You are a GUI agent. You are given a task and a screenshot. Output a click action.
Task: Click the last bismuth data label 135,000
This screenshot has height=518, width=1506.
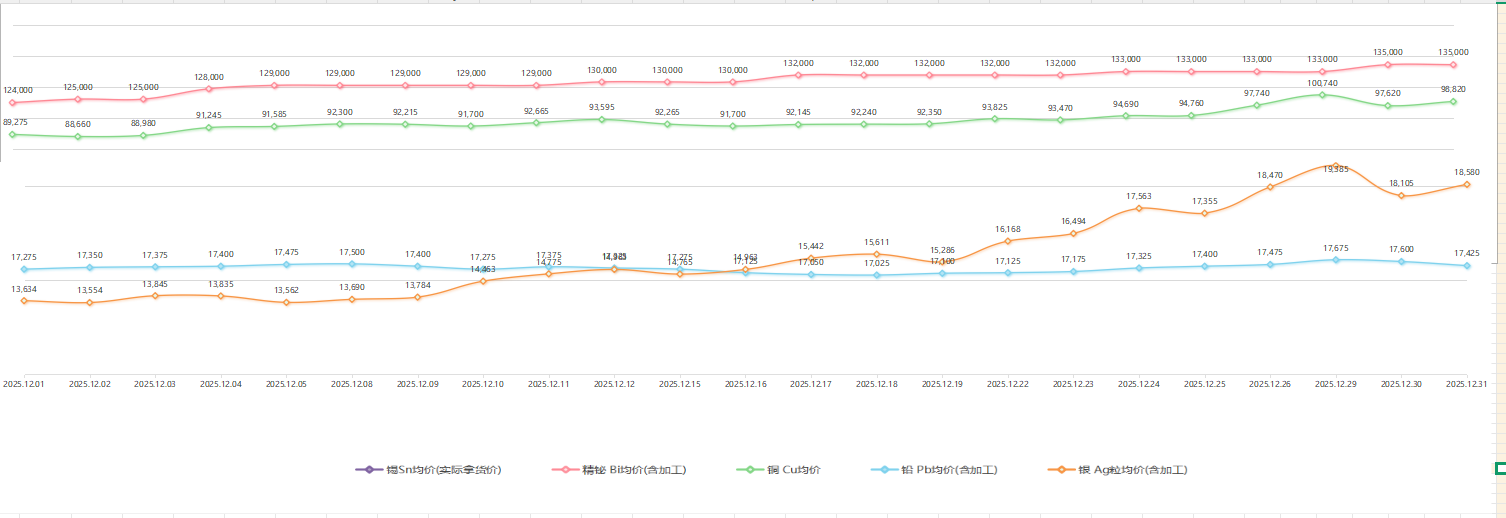pyautogui.click(x=1453, y=52)
